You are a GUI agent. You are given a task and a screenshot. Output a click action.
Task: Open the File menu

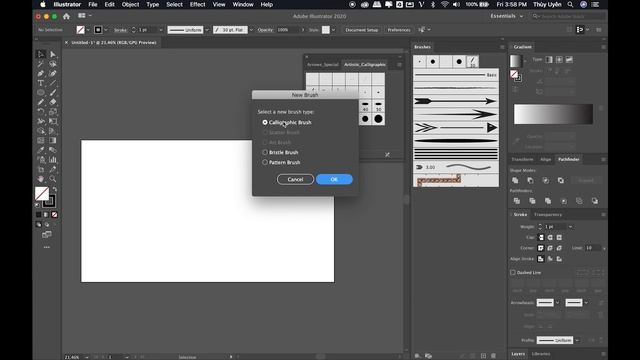click(93, 4)
